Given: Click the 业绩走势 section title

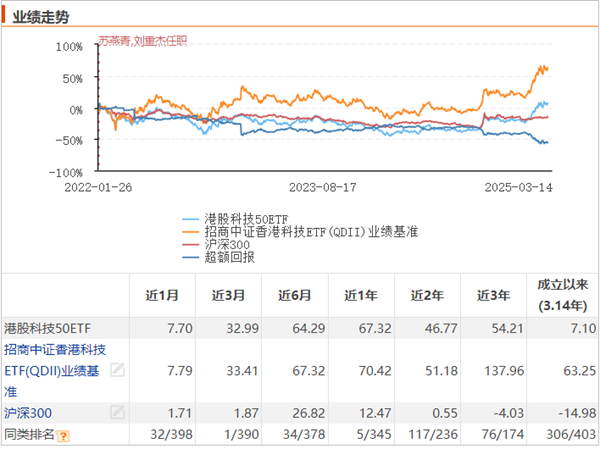Looking at the screenshot, I should (x=41, y=17).
